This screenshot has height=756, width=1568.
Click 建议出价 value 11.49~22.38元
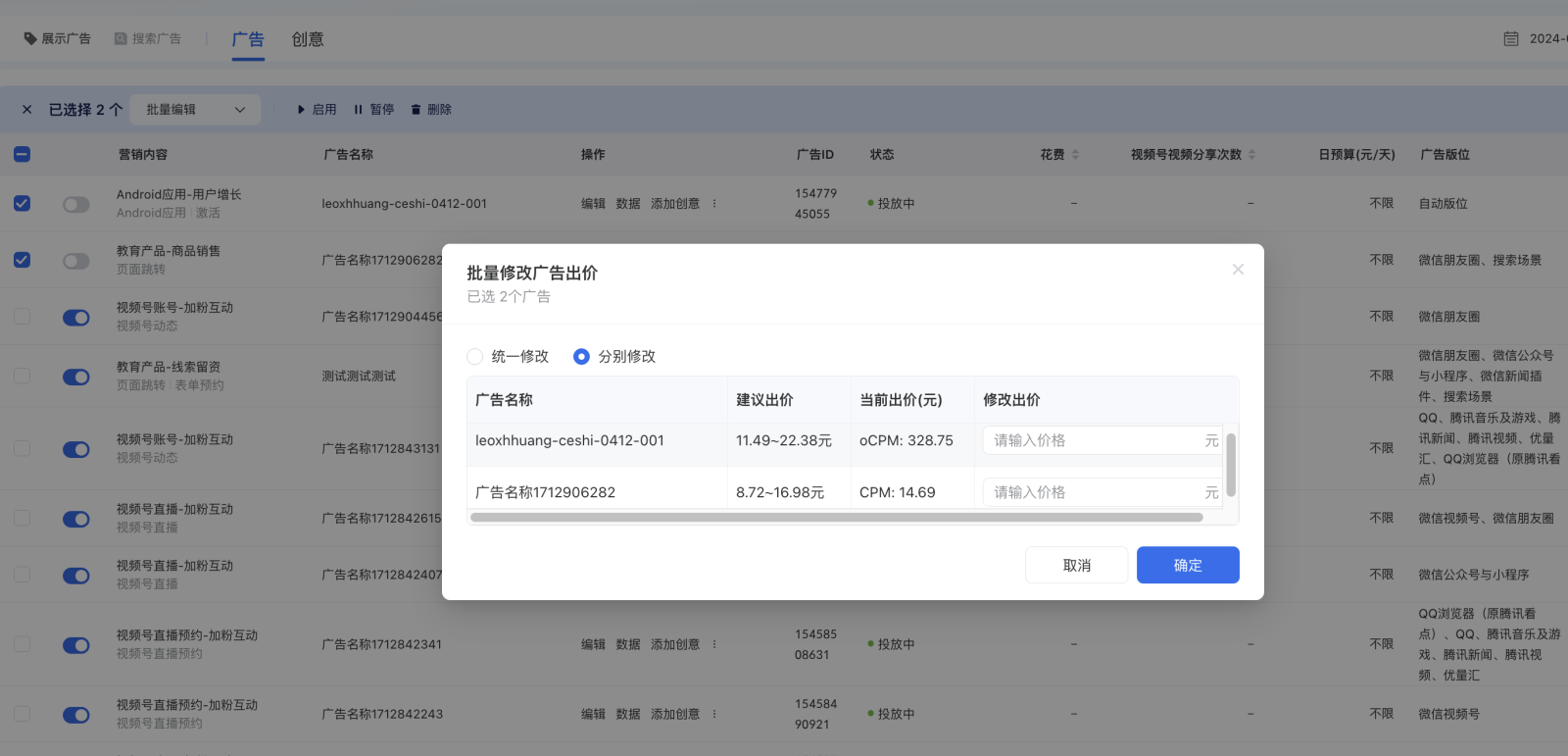pos(784,441)
